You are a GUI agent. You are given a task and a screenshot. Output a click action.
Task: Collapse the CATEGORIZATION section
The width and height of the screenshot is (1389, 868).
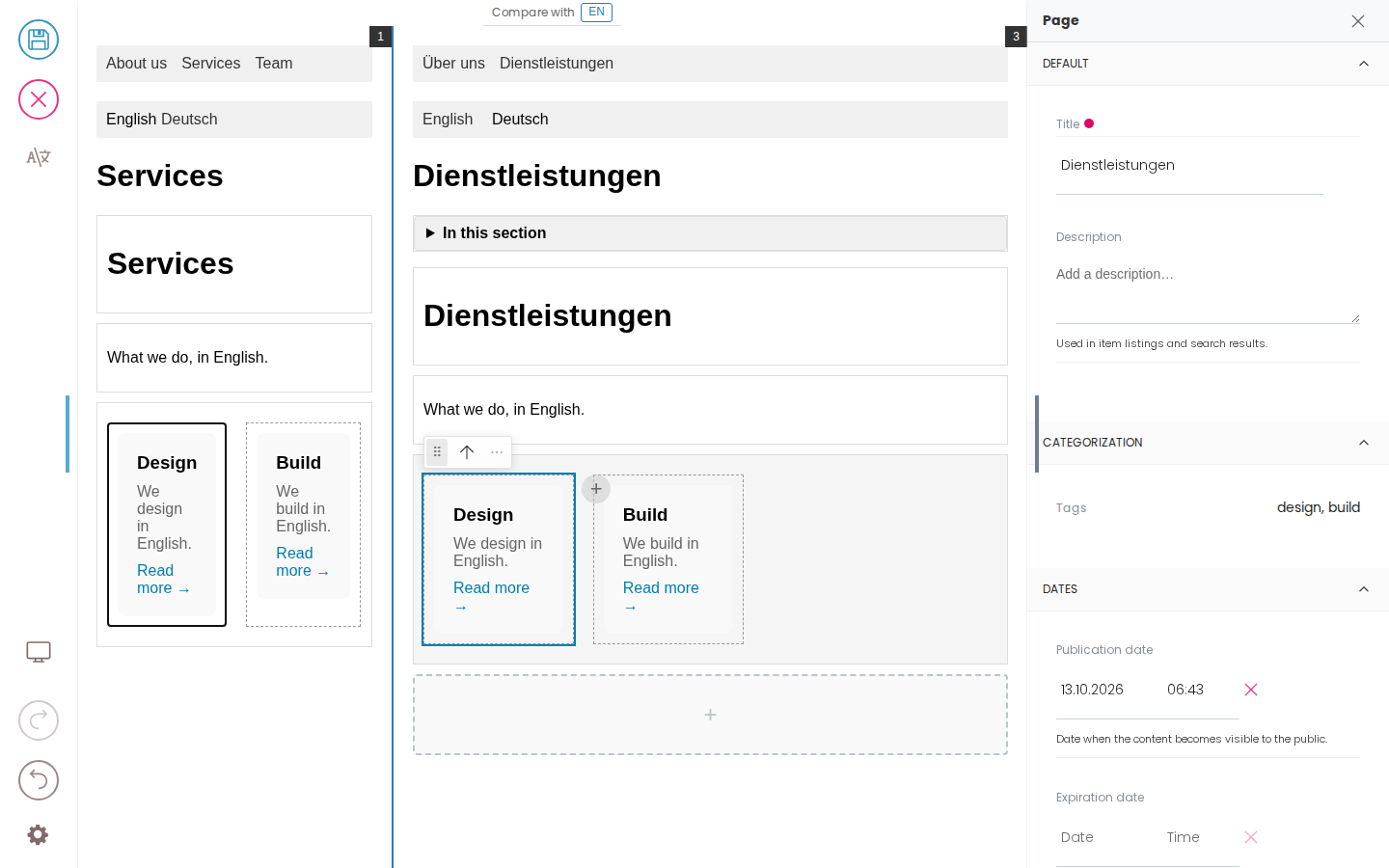click(x=1364, y=443)
